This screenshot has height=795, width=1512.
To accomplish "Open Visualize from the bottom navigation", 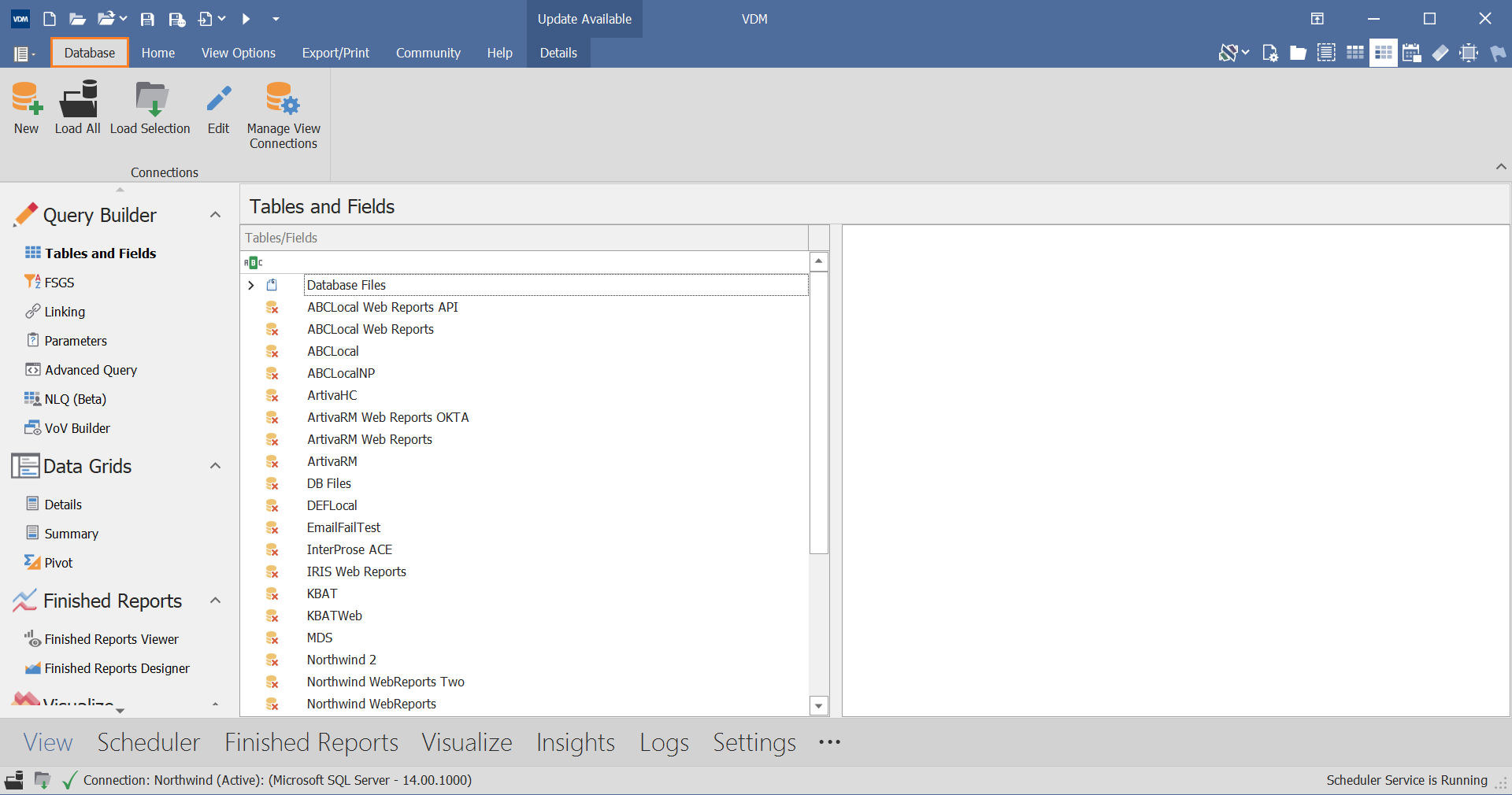I will click(x=467, y=742).
